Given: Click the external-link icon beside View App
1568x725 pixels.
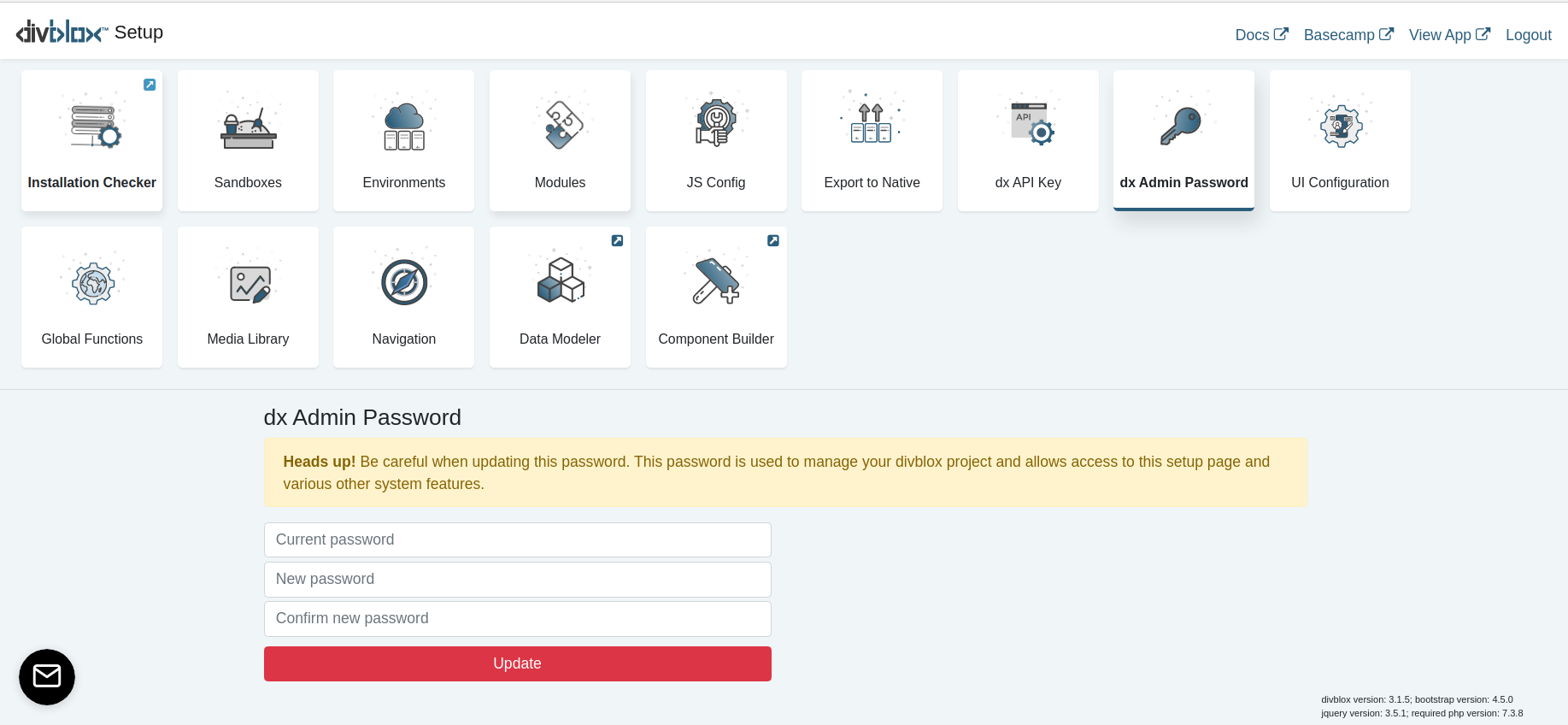Looking at the screenshot, I should click(x=1483, y=34).
